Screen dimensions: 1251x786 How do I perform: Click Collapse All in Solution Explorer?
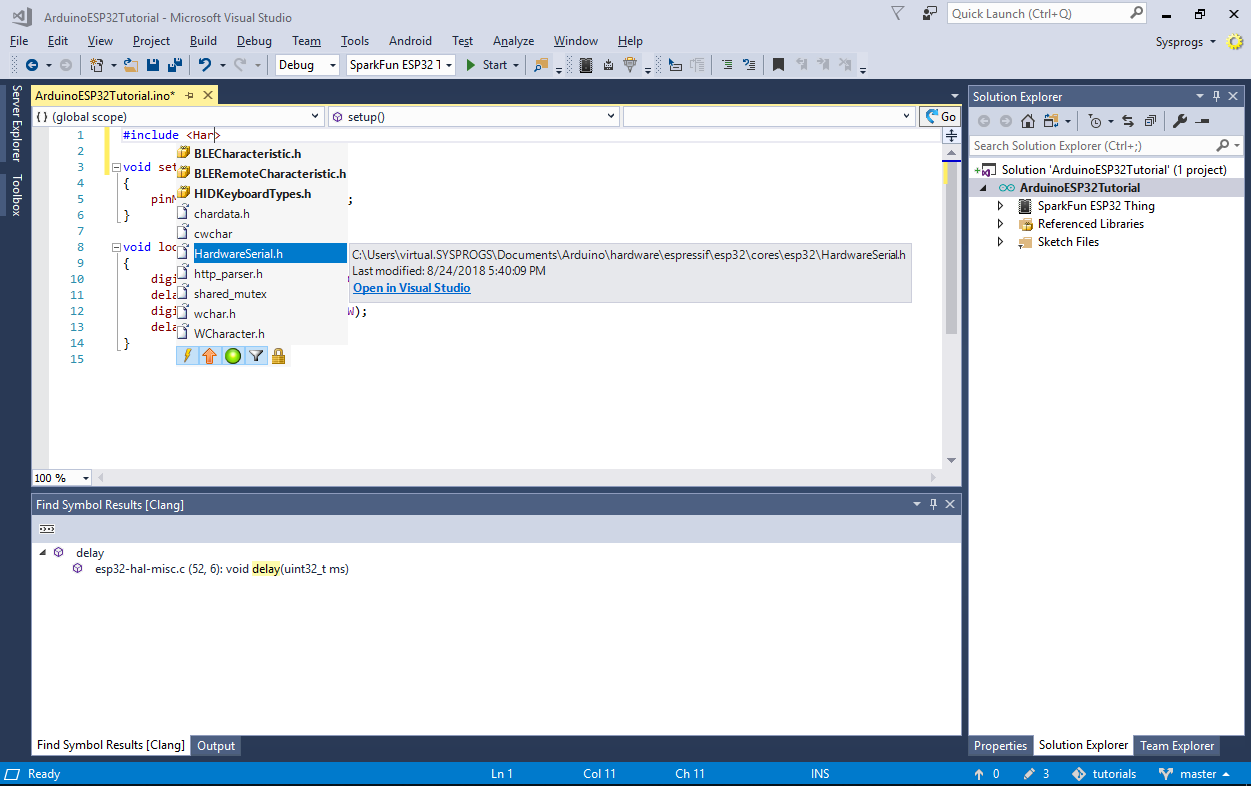pos(1150,121)
